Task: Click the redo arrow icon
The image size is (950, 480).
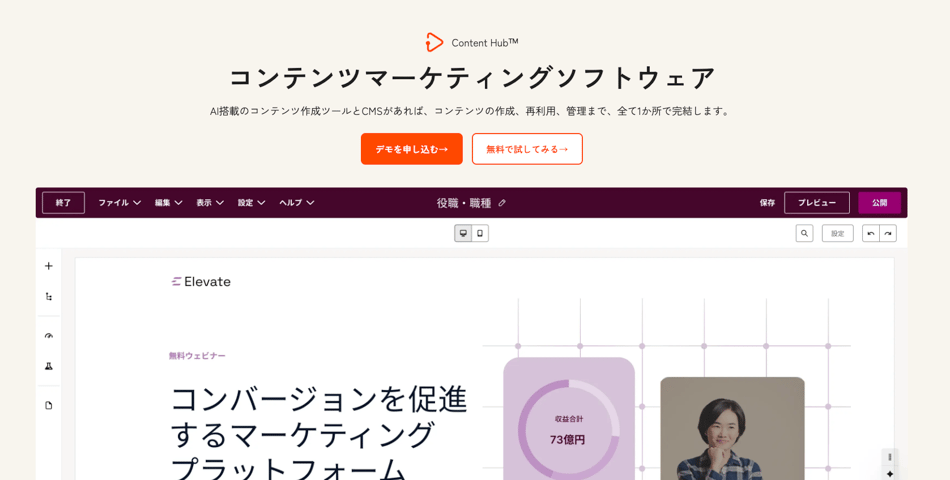Action: click(888, 233)
